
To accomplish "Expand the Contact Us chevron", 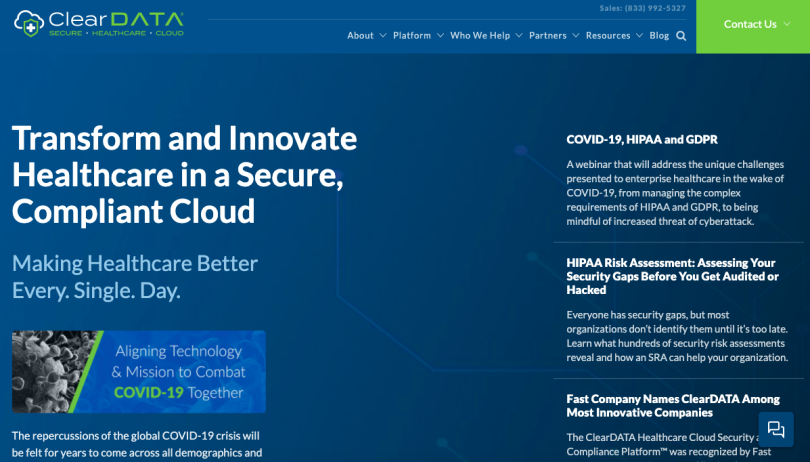I will [787, 24].
